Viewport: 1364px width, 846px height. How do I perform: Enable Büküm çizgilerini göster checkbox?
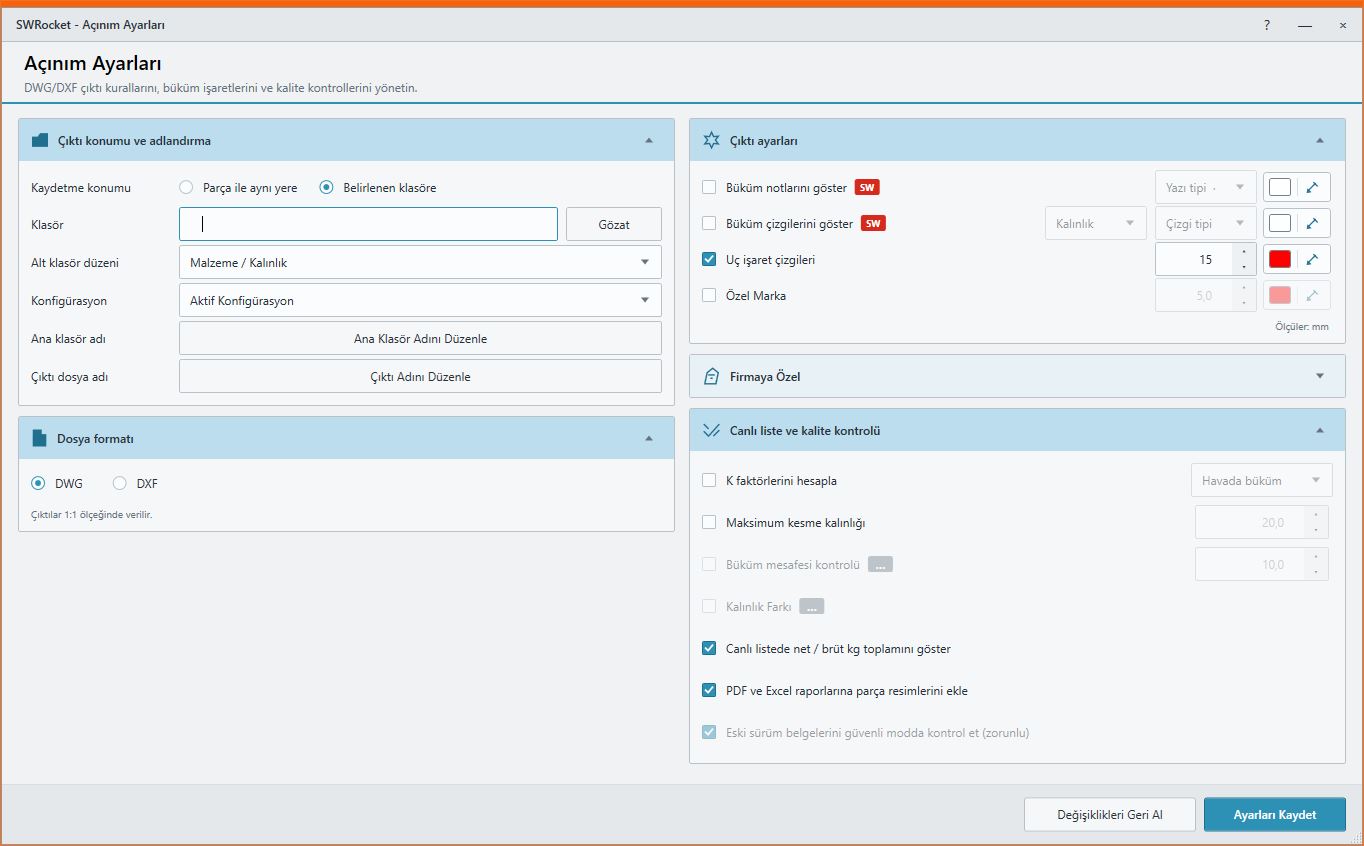pos(709,223)
